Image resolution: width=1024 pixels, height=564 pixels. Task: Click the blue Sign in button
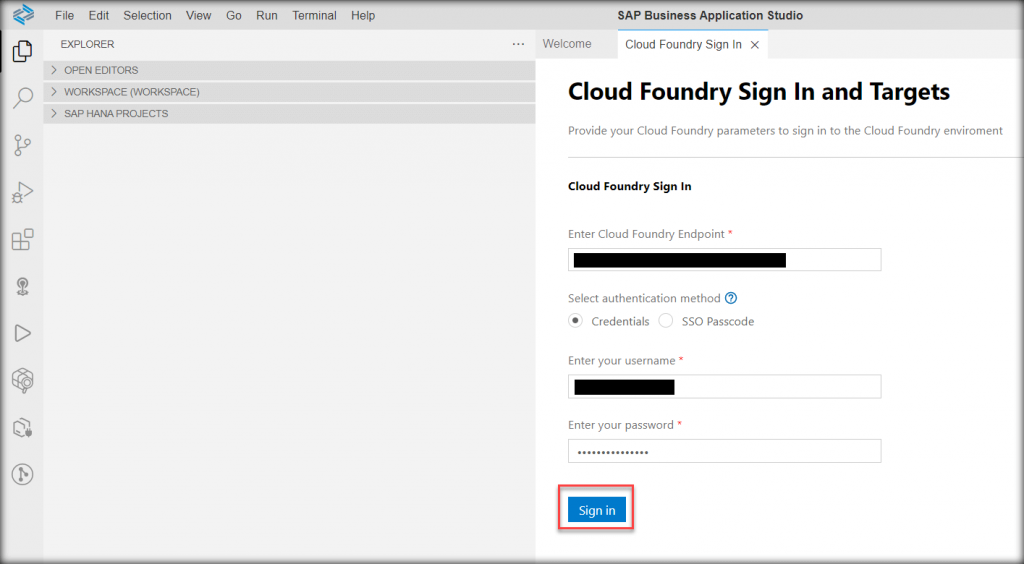tap(596, 510)
